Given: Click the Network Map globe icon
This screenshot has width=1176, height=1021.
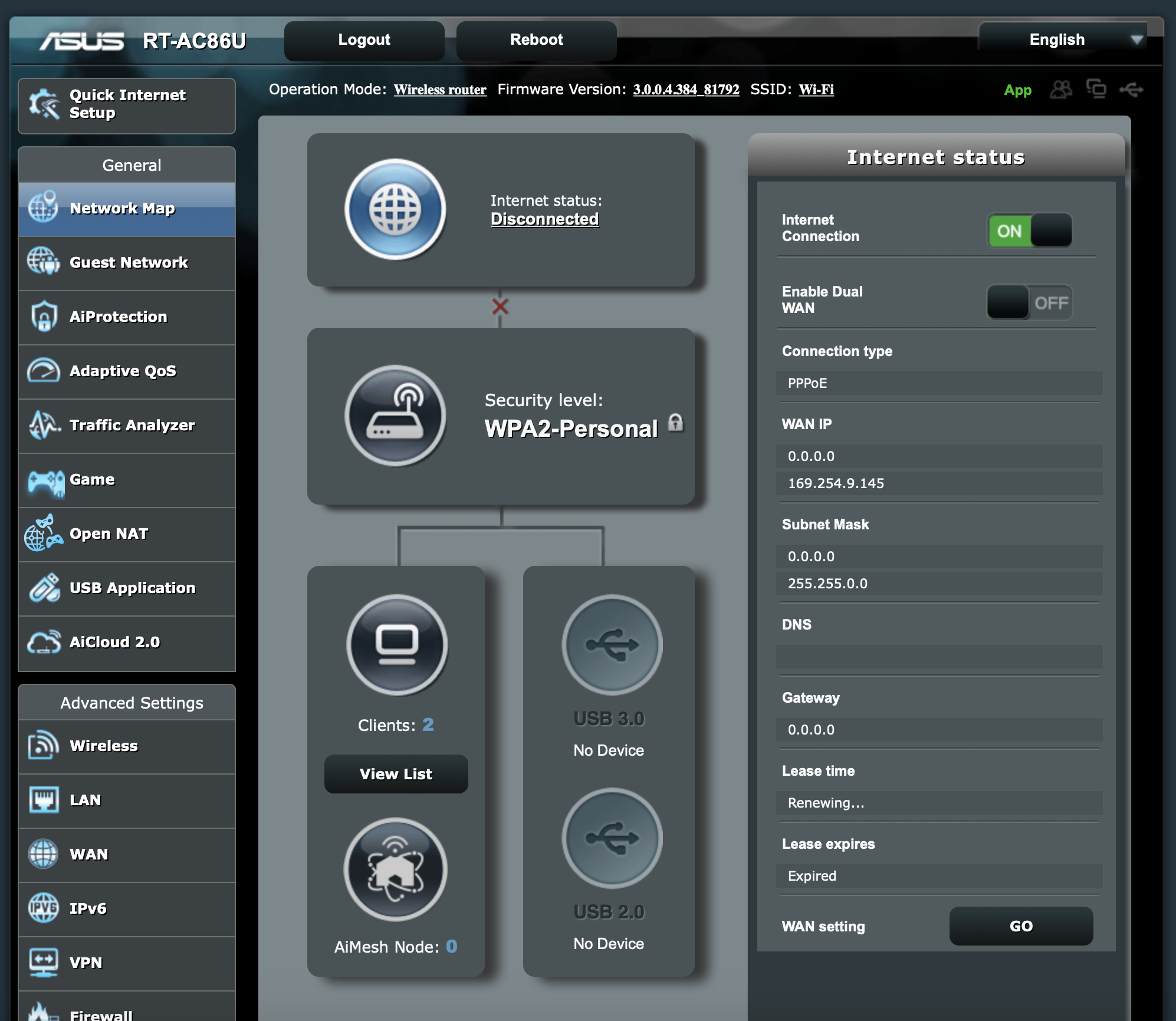Looking at the screenshot, I should click(43, 207).
